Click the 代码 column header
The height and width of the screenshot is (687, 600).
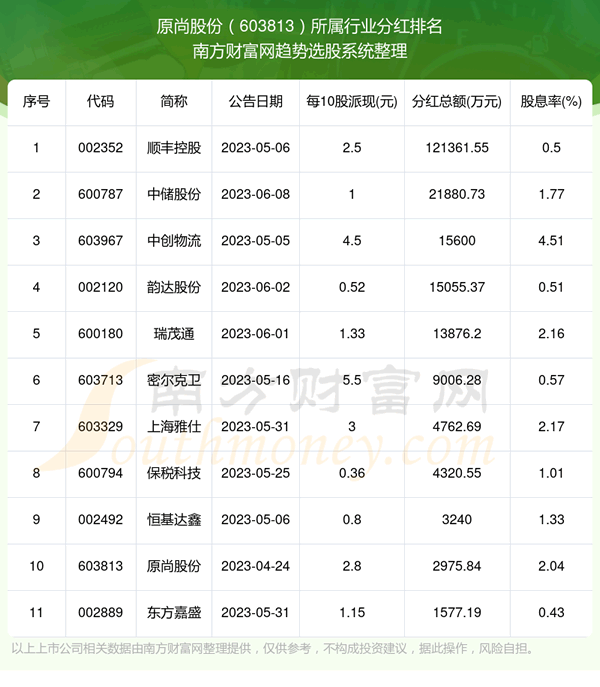click(x=100, y=102)
